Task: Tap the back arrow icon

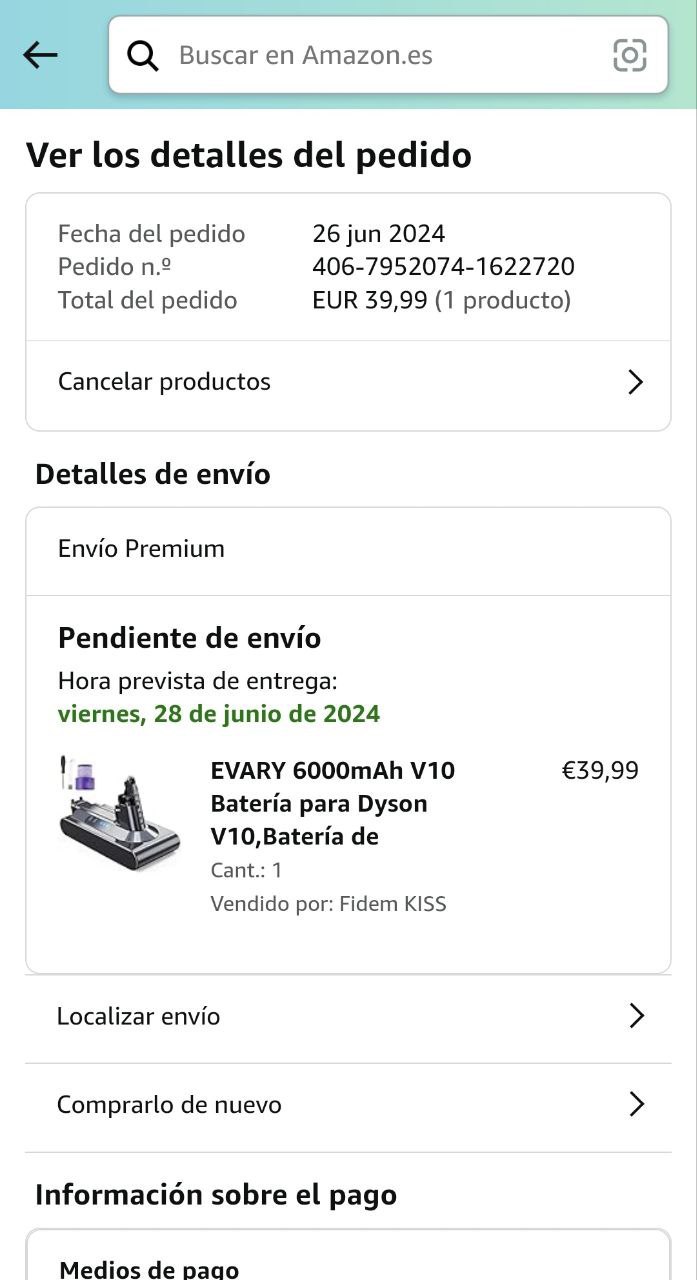Action: (x=40, y=55)
